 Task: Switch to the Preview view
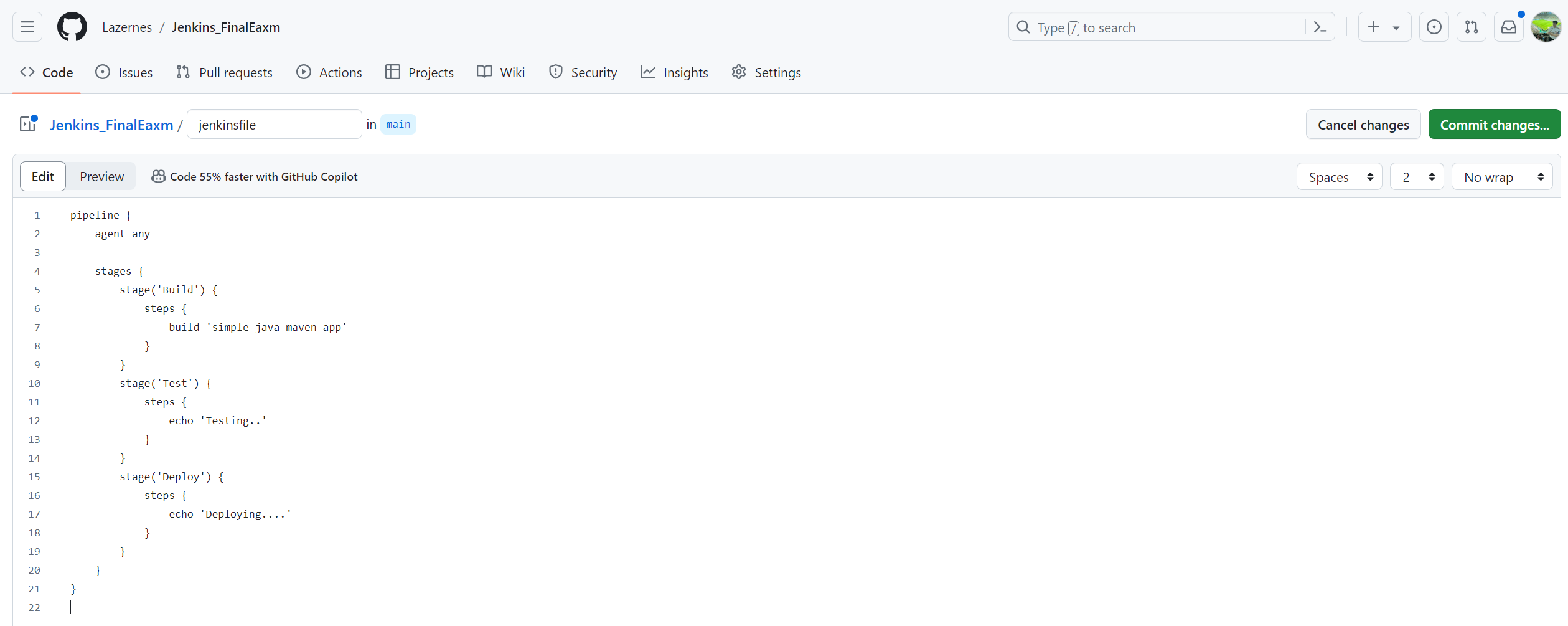102,176
